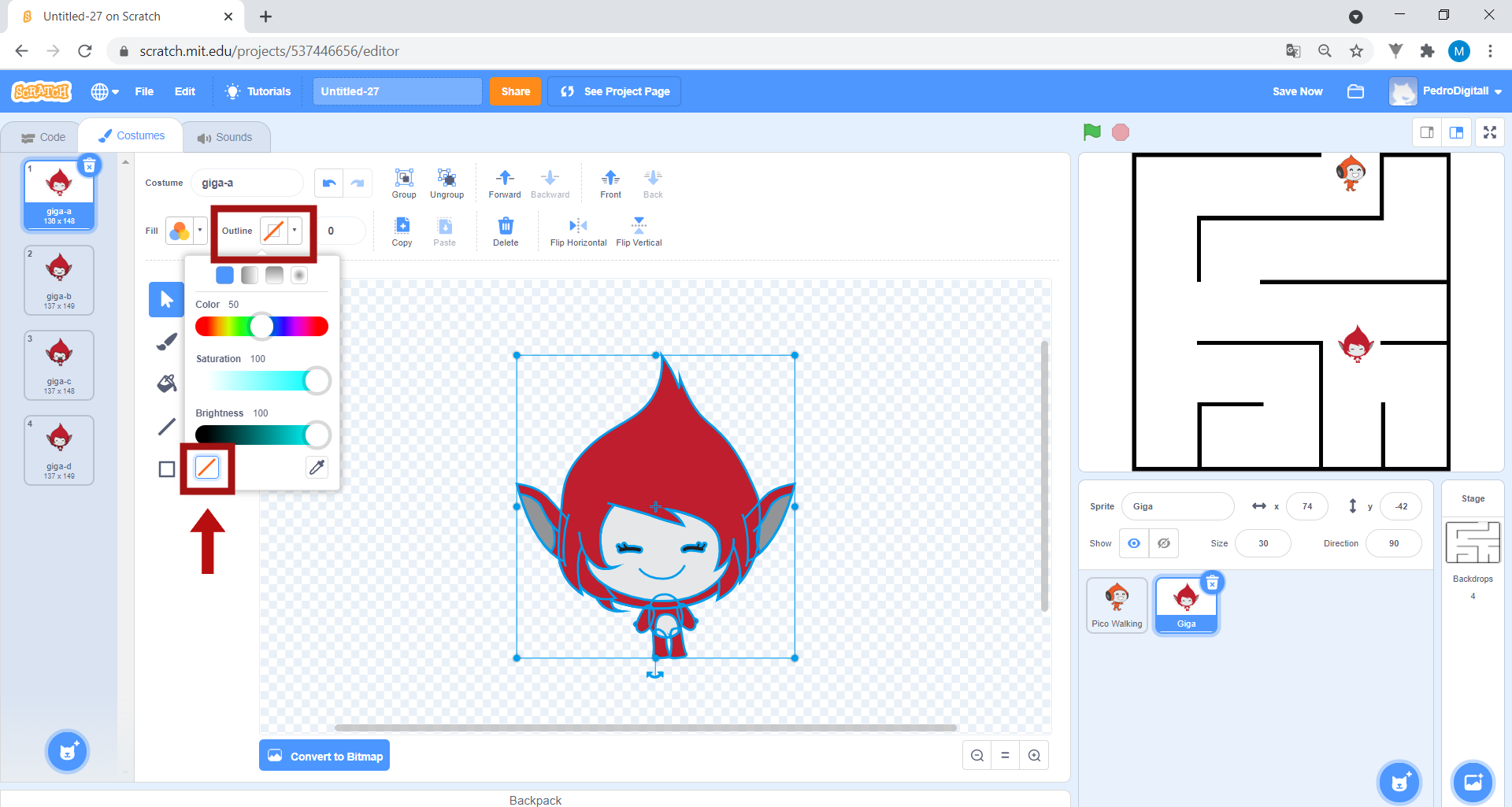Open the Choose a Costume button
This screenshot has width=1512, height=807.
[68, 752]
